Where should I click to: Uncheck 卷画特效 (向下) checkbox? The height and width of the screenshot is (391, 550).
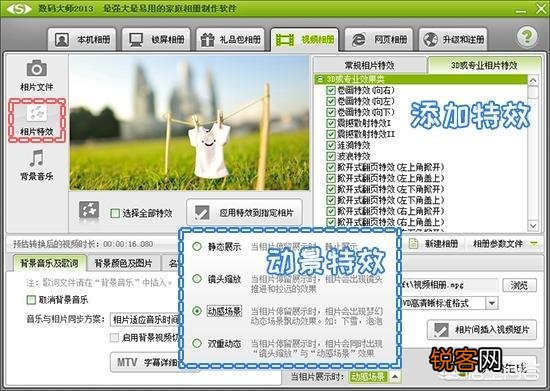click(331, 112)
